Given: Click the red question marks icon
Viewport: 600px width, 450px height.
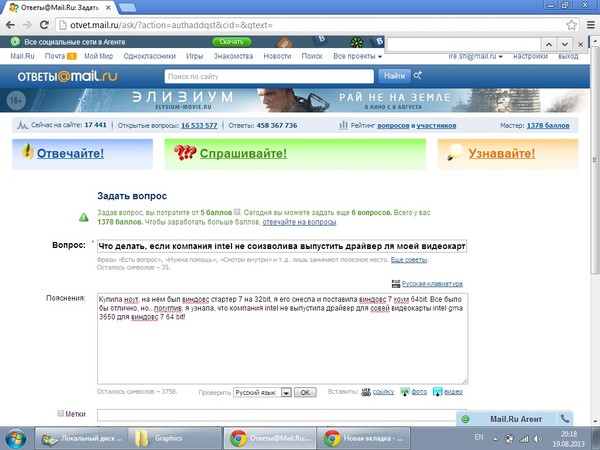Looking at the screenshot, I should coord(185,152).
